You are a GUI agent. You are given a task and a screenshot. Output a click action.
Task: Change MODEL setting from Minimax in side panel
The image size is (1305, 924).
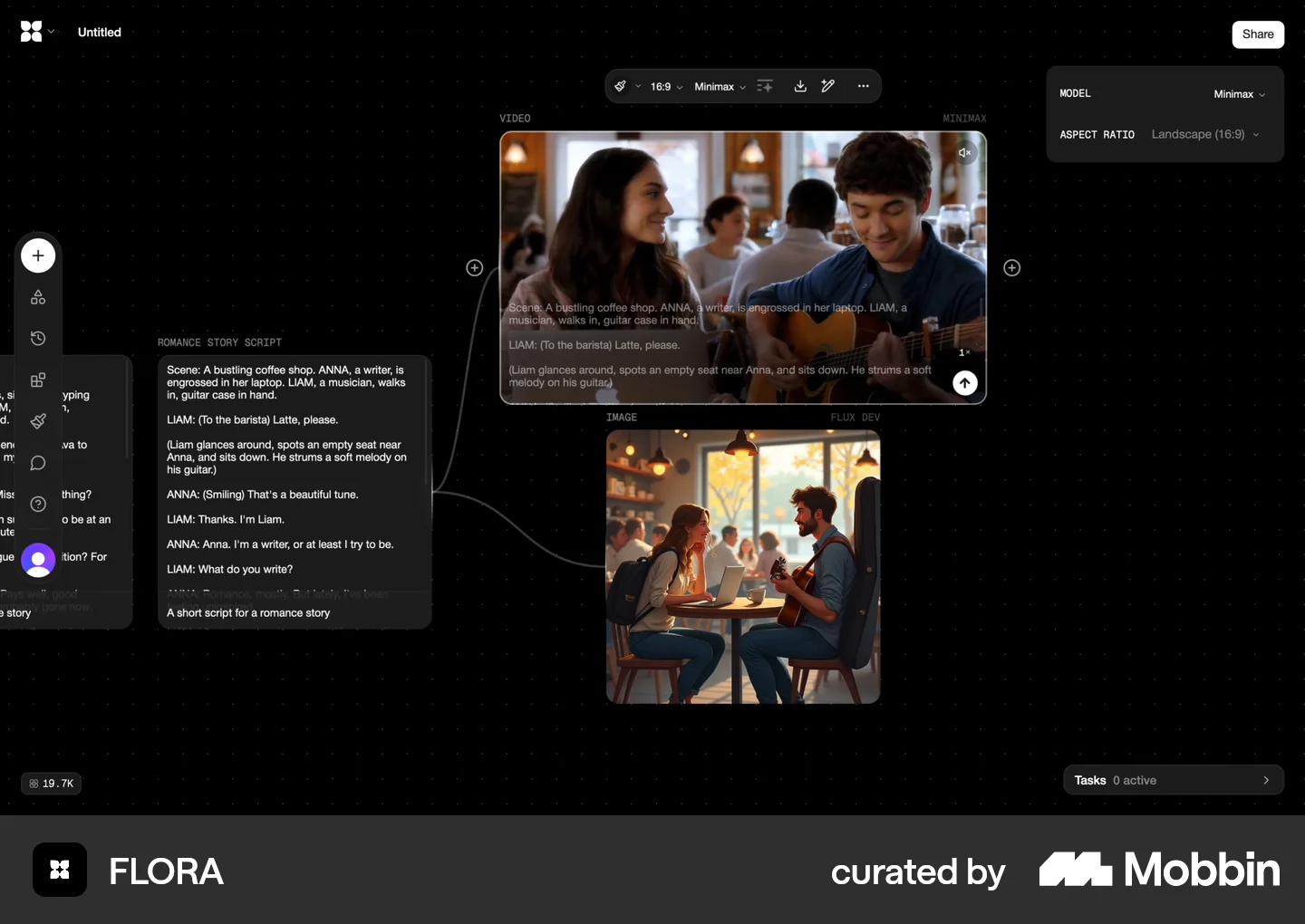pos(1239,94)
